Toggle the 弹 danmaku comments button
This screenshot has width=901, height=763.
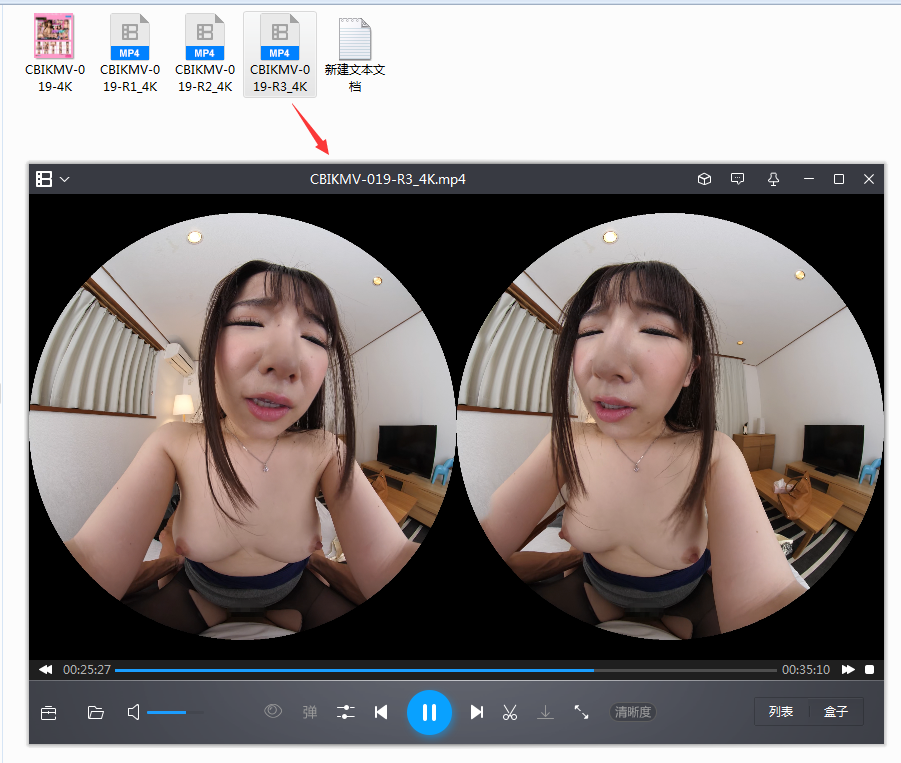310,712
